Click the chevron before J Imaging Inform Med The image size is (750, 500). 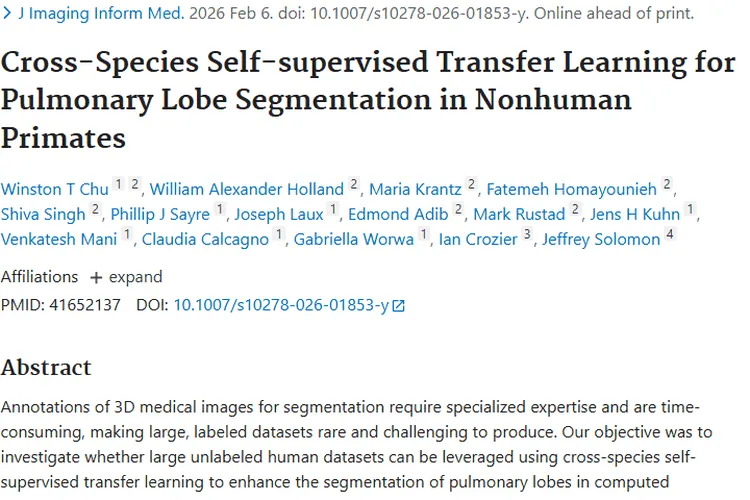click(x=7, y=14)
